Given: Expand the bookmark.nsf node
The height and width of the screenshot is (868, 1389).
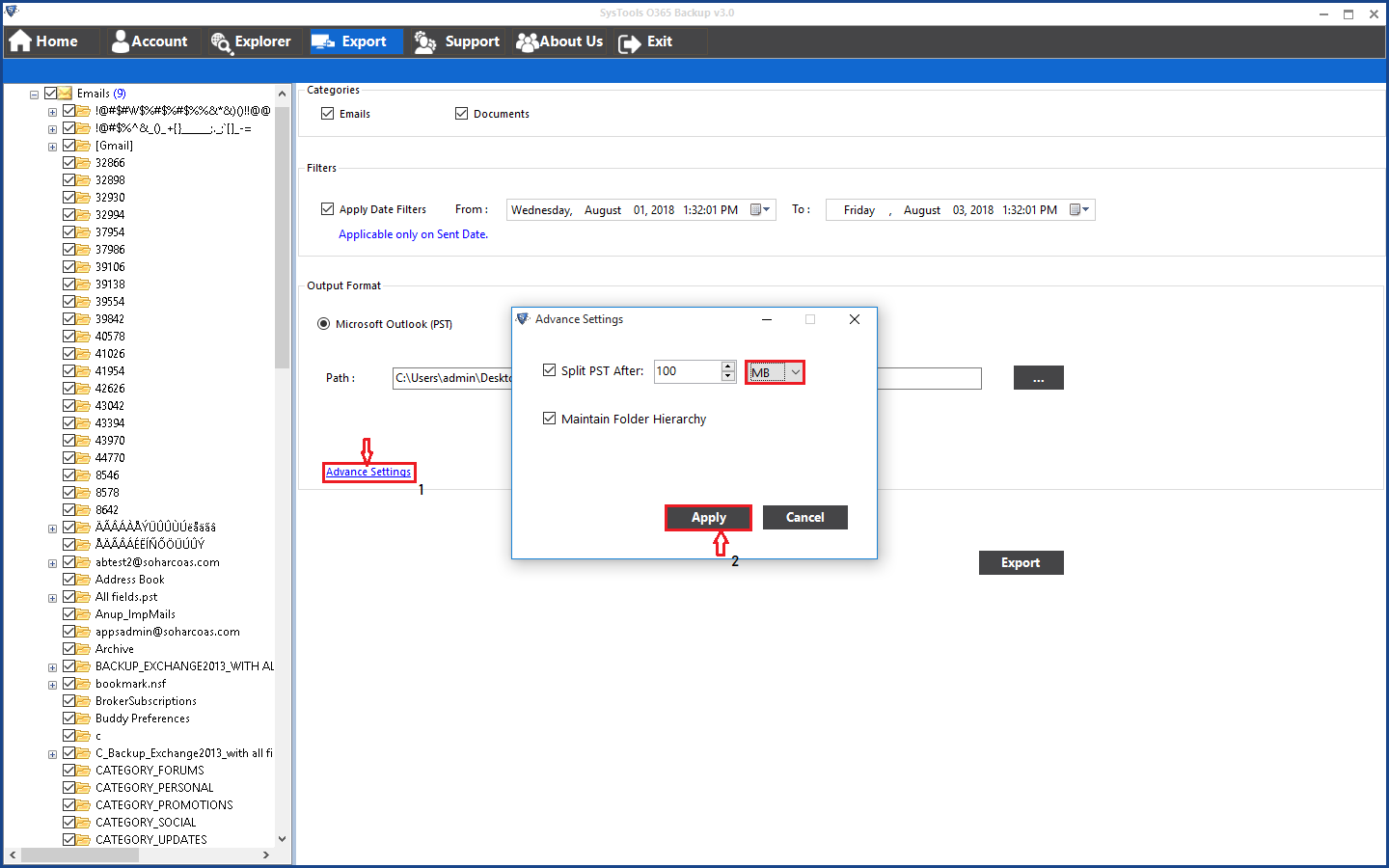Looking at the screenshot, I should [52, 685].
